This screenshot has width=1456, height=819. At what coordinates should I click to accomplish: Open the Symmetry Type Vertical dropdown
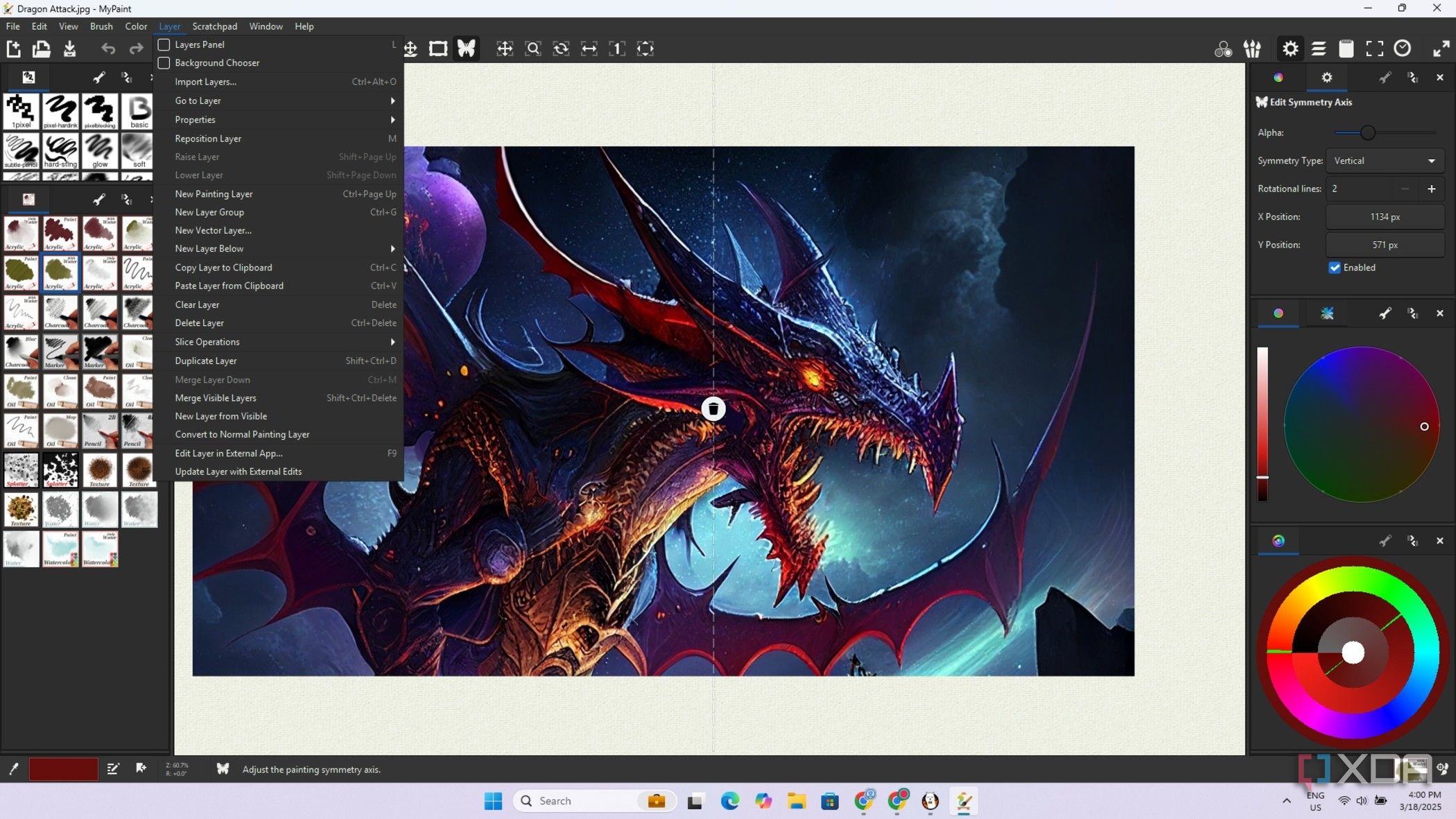1385,161
